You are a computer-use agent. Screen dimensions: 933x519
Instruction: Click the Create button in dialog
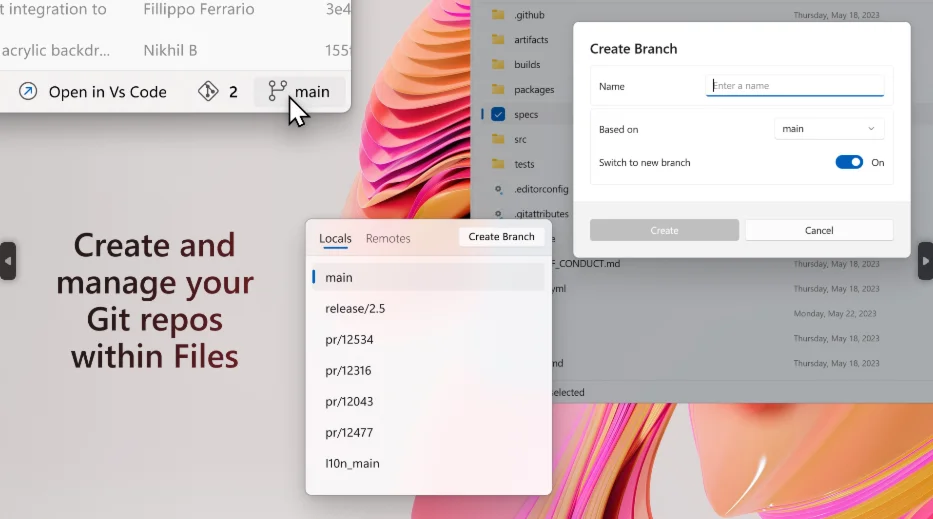pos(664,230)
